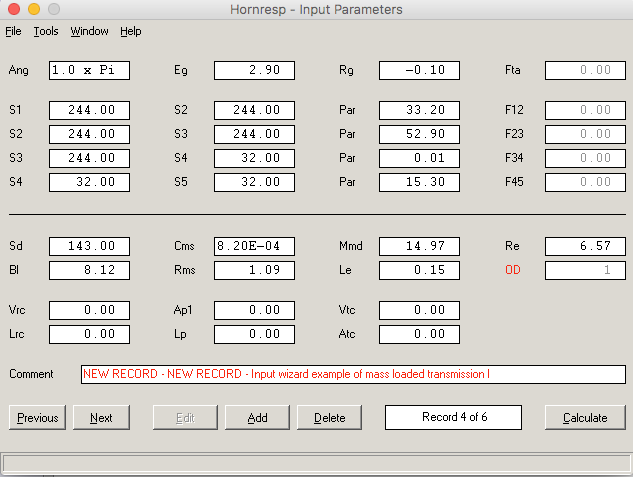
Task: Click the OD field showing 1
Action: (585, 270)
